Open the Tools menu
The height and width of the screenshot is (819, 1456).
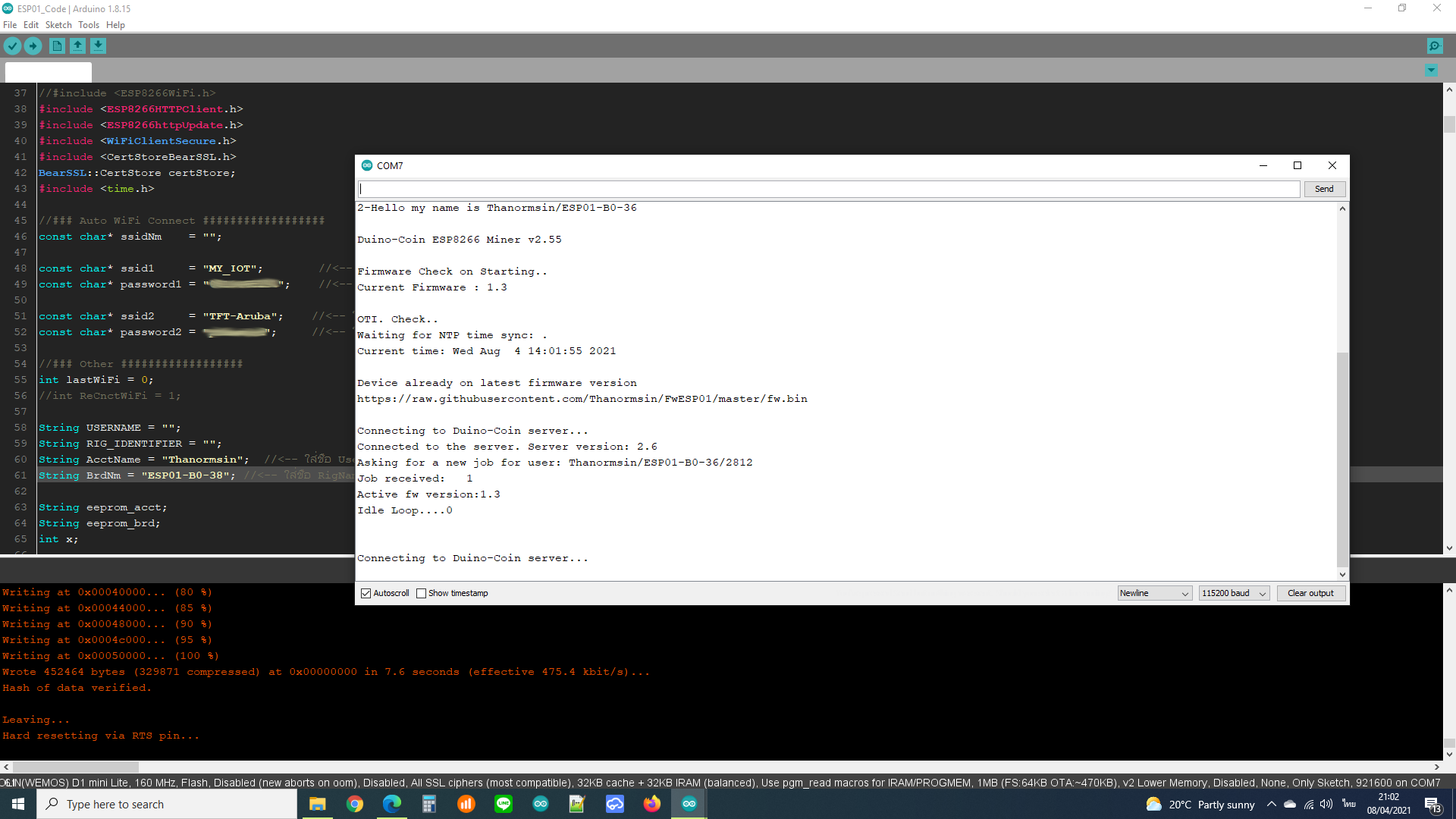coord(89,25)
